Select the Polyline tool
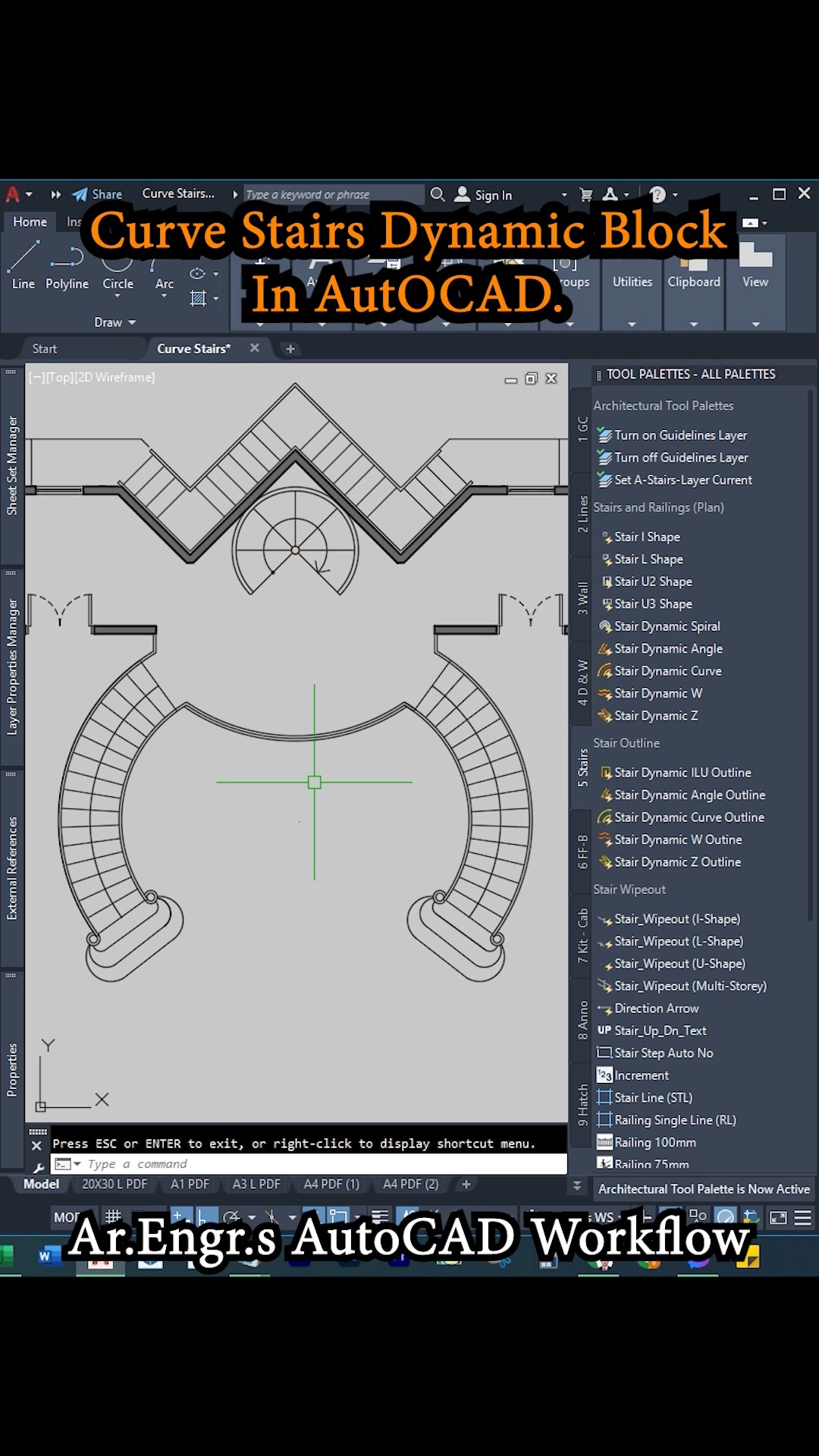The height and width of the screenshot is (1456, 819). 67,266
